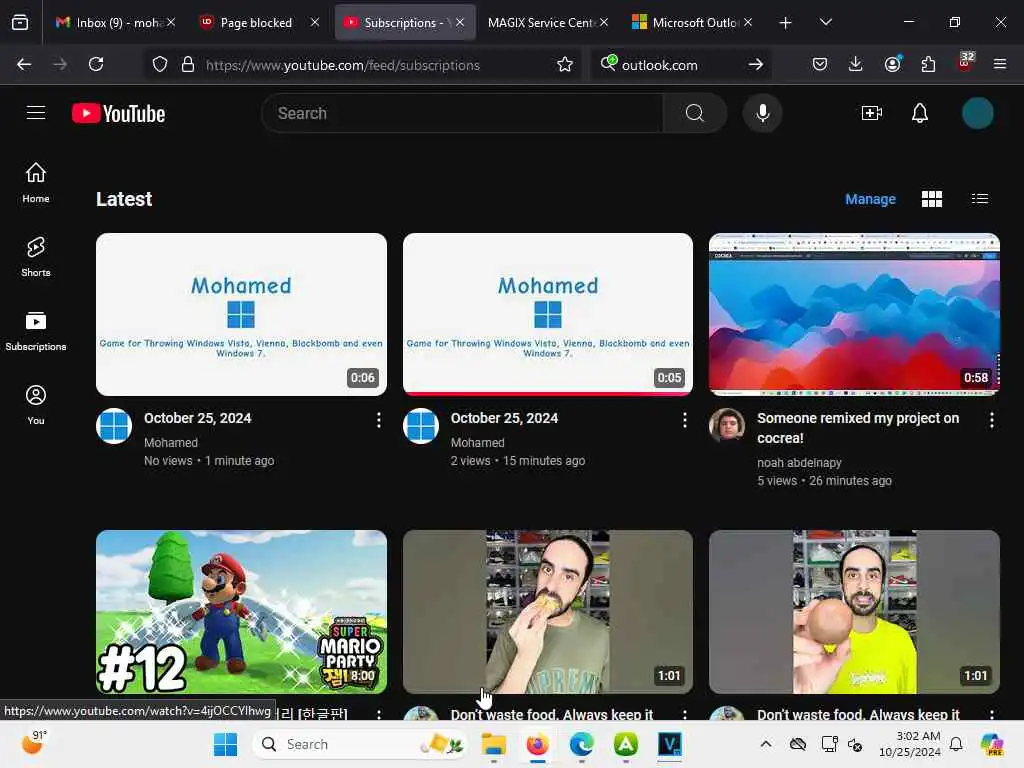Open Subscriptions in sidebar
This screenshot has height=768, width=1024.
click(36, 331)
